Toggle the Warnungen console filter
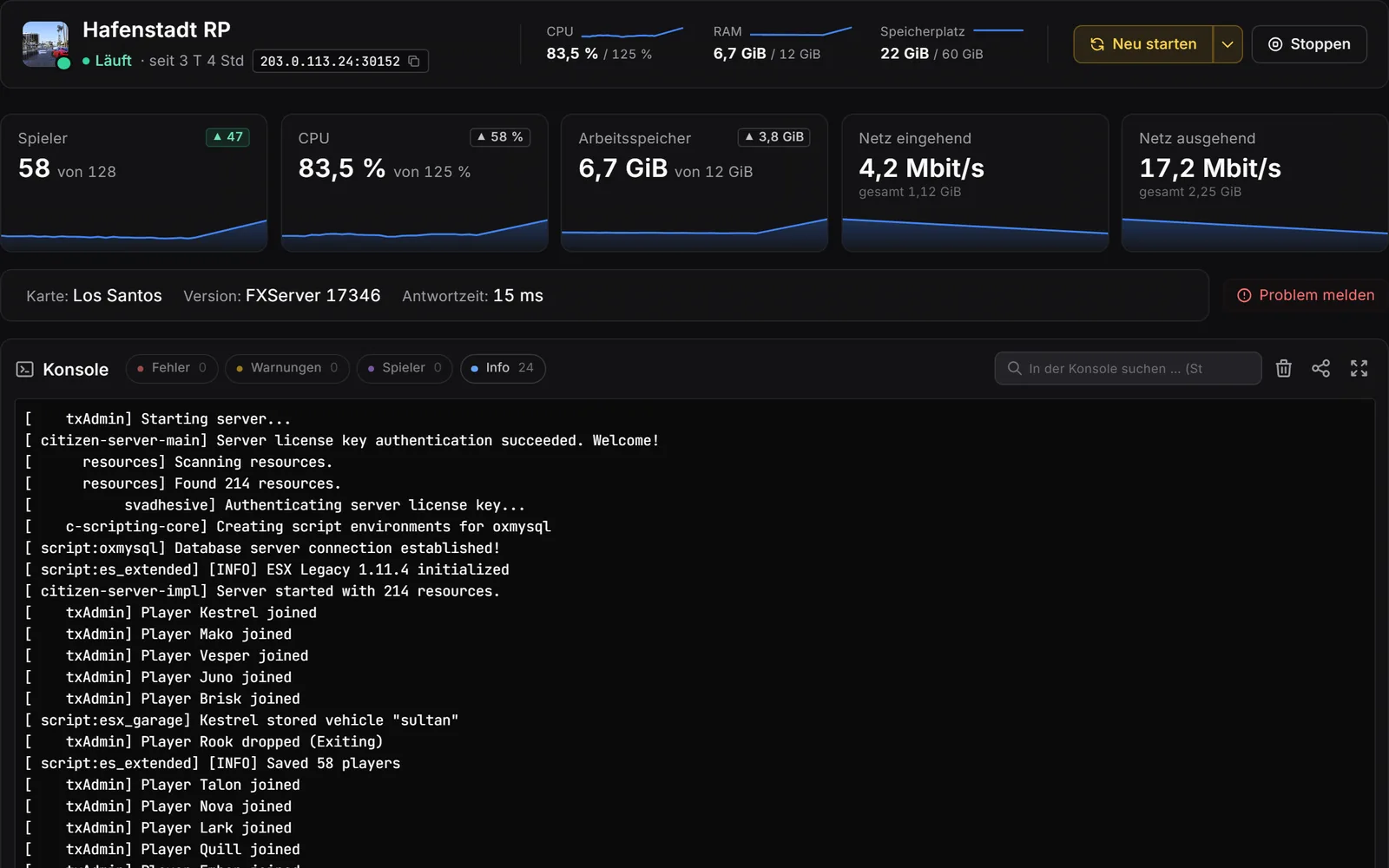This screenshot has height=868, width=1389. pos(286,368)
